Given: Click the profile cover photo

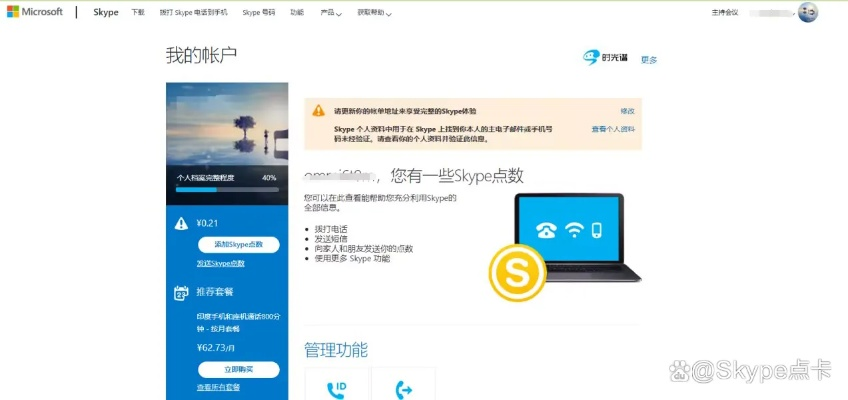Looking at the screenshot, I should (x=227, y=124).
